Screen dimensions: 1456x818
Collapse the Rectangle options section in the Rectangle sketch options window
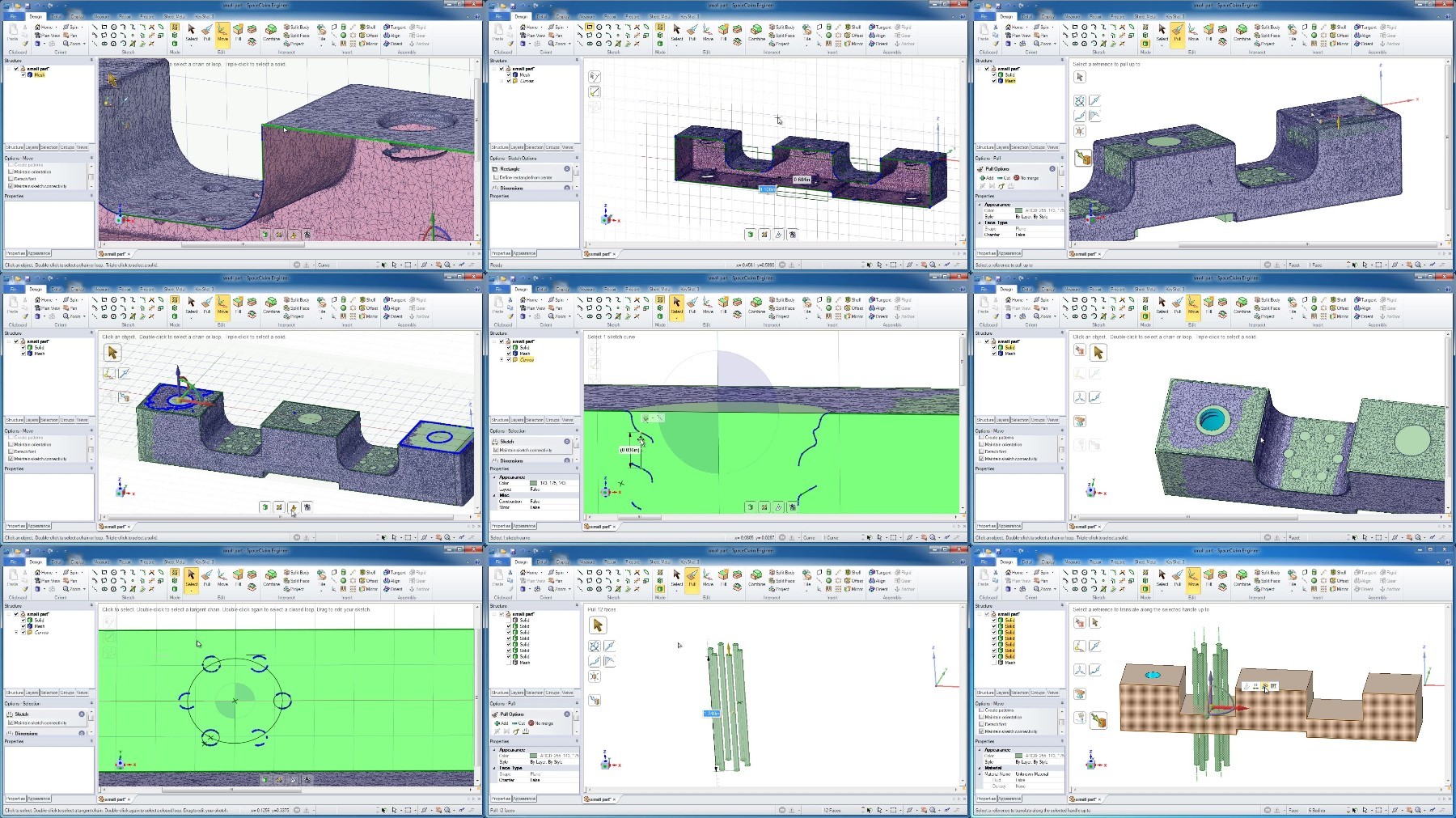[x=567, y=169]
